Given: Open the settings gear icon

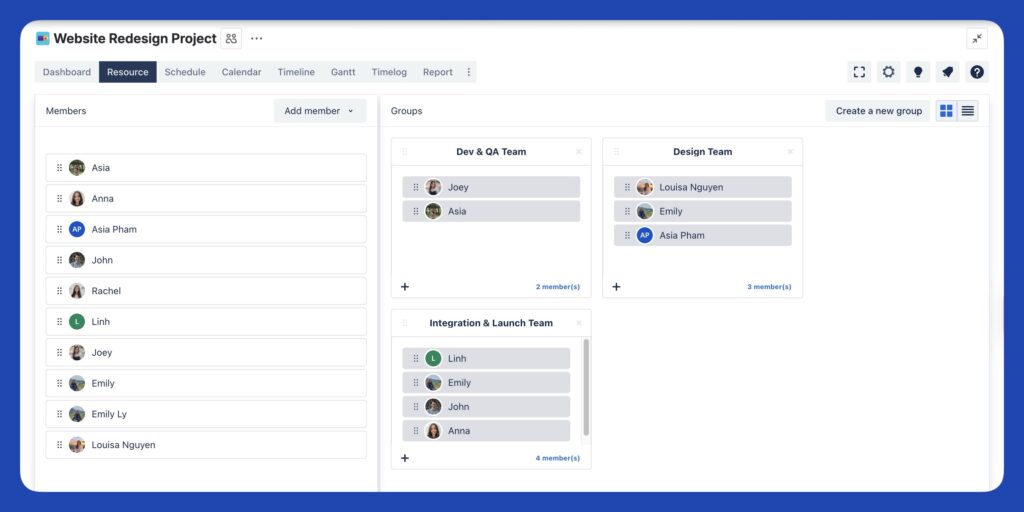Looking at the screenshot, I should (888, 72).
